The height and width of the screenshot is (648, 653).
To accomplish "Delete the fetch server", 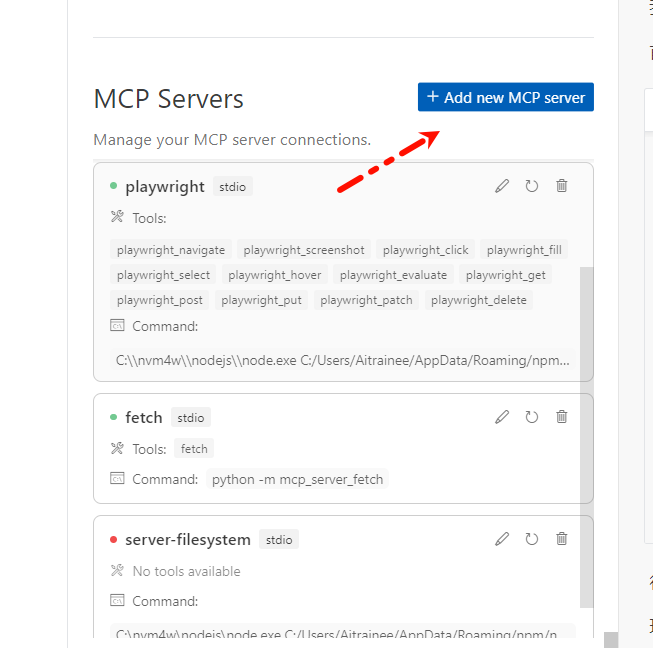I will (561, 417).
